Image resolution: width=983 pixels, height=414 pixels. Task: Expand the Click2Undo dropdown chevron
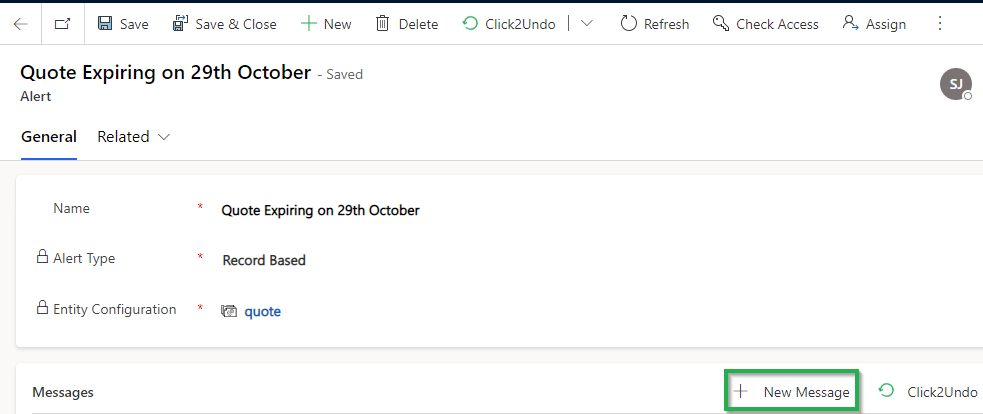(x=587, y=24)
